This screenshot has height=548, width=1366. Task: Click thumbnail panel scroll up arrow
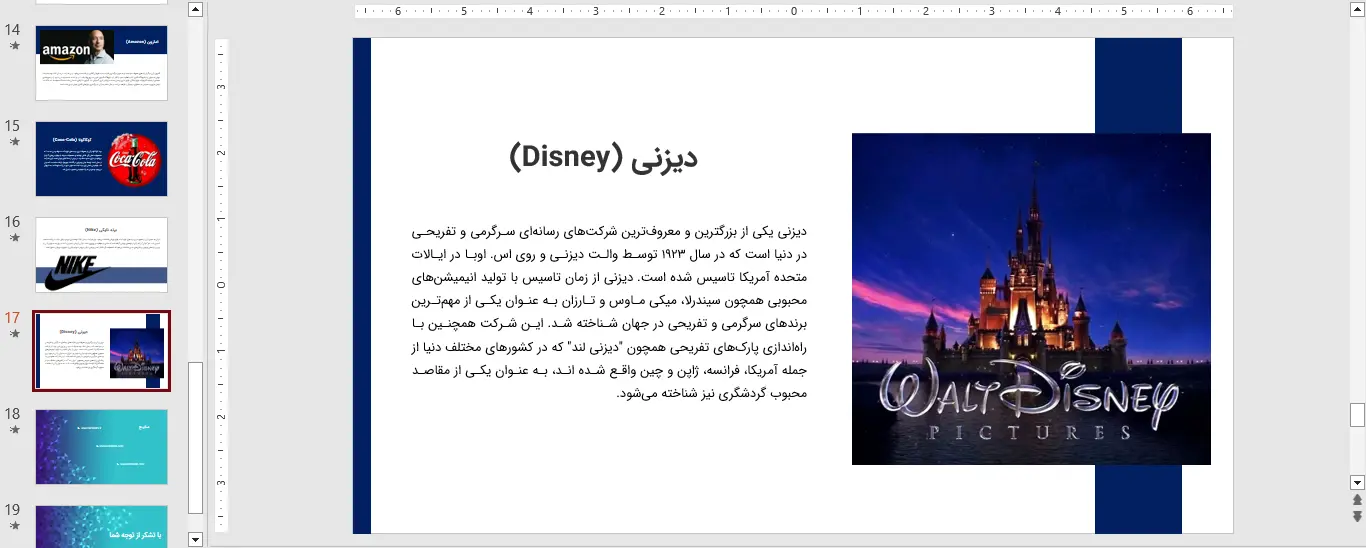[x=195, y=10]
